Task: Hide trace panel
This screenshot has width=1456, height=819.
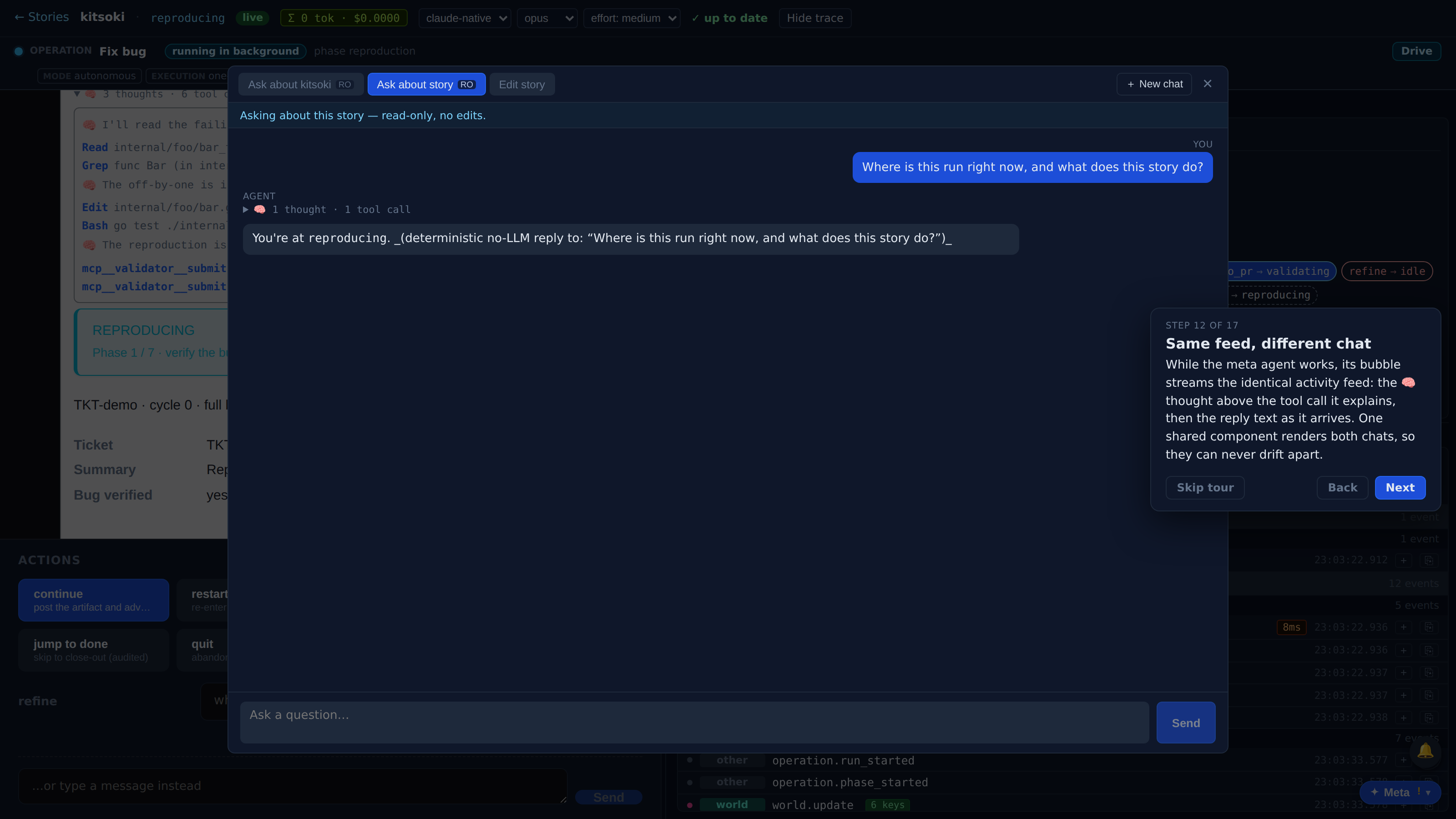Action: [x=814, y=18]
